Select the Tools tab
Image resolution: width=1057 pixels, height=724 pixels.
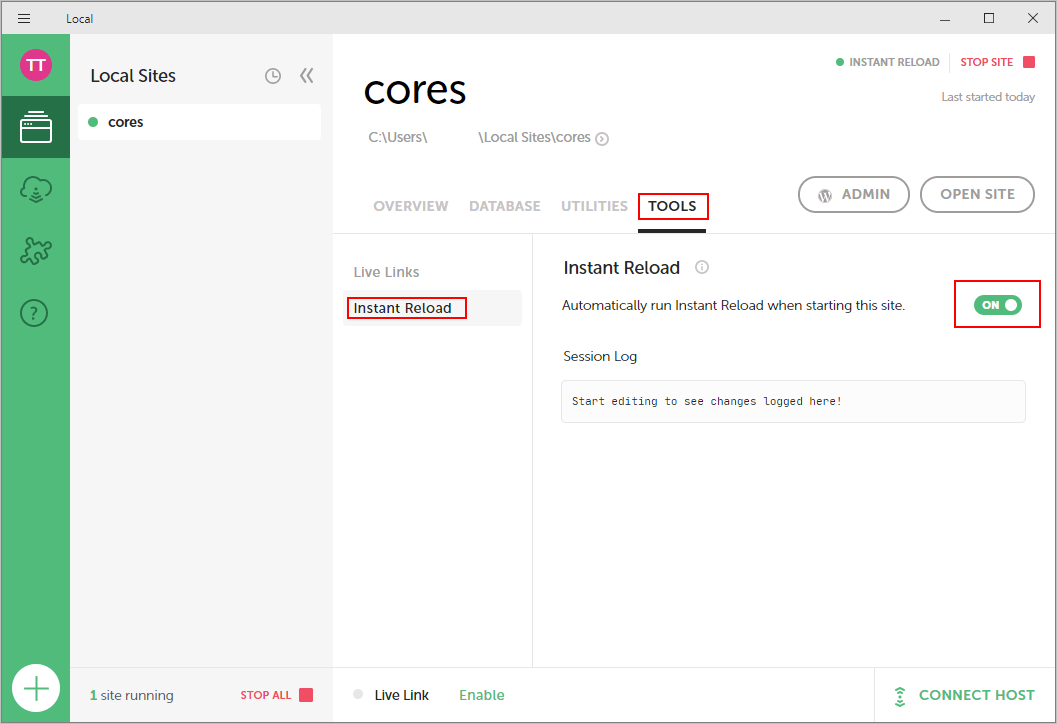click(x=672, y=206)
